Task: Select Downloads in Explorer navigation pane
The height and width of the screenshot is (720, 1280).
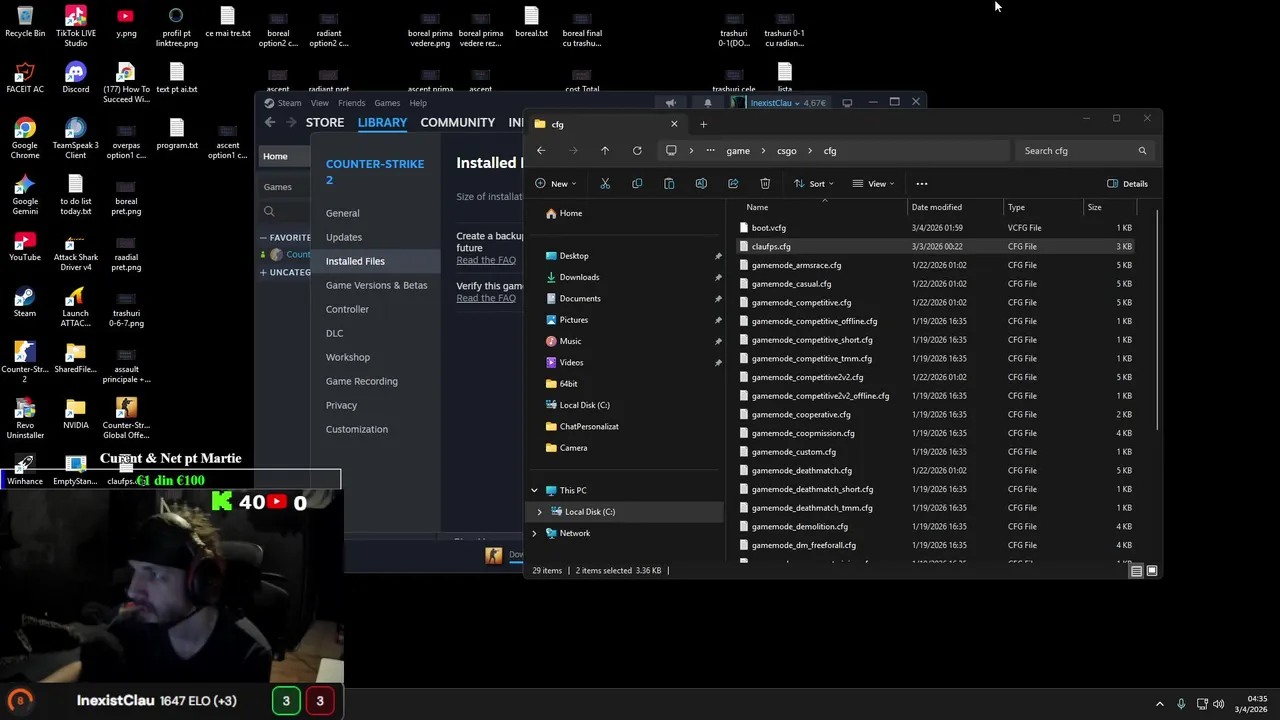Action: tap(579, 277)
